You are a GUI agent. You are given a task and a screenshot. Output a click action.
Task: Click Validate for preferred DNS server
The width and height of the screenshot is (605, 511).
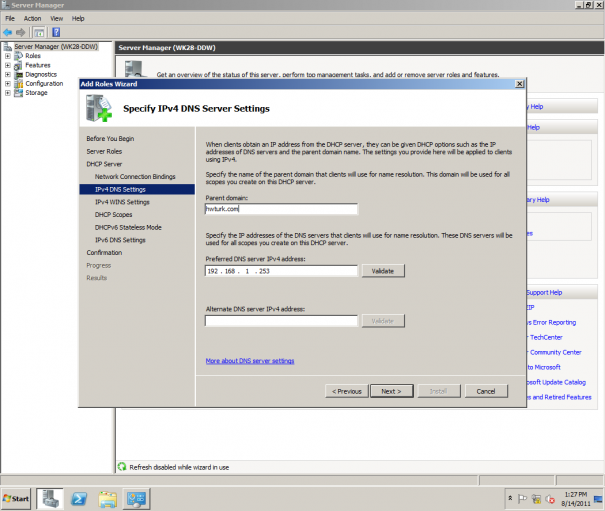pyautogui.click(x=383, y=271)
